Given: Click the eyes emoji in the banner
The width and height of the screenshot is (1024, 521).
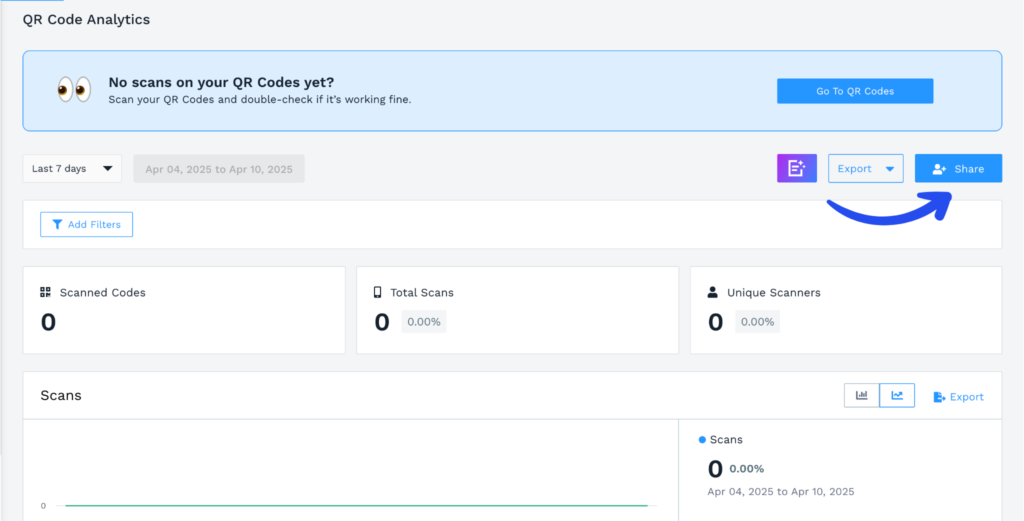Looking at the screenshot, I should 74,90.
